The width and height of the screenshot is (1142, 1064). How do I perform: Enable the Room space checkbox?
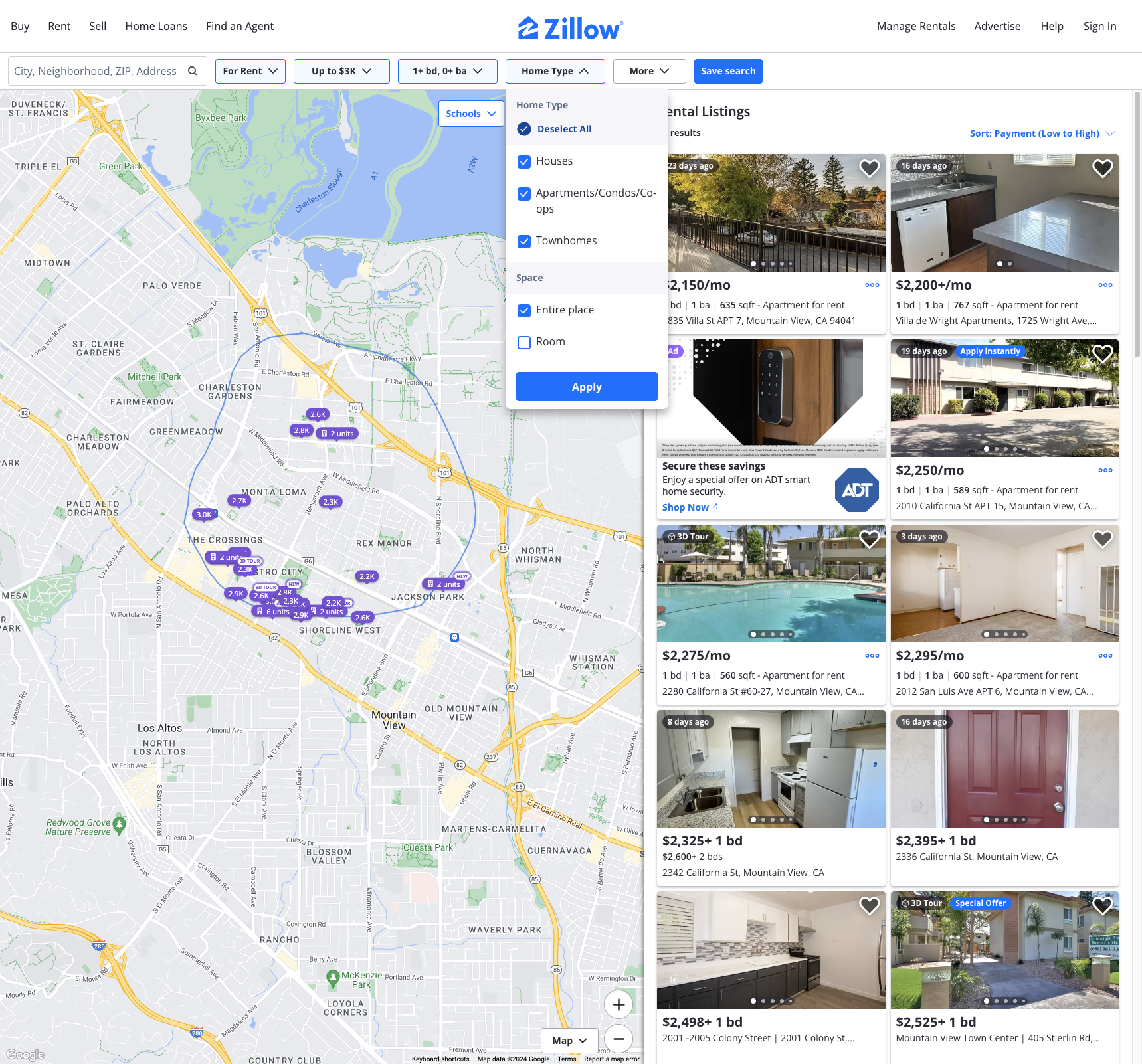pyautogui.click(x=524, y=342)
